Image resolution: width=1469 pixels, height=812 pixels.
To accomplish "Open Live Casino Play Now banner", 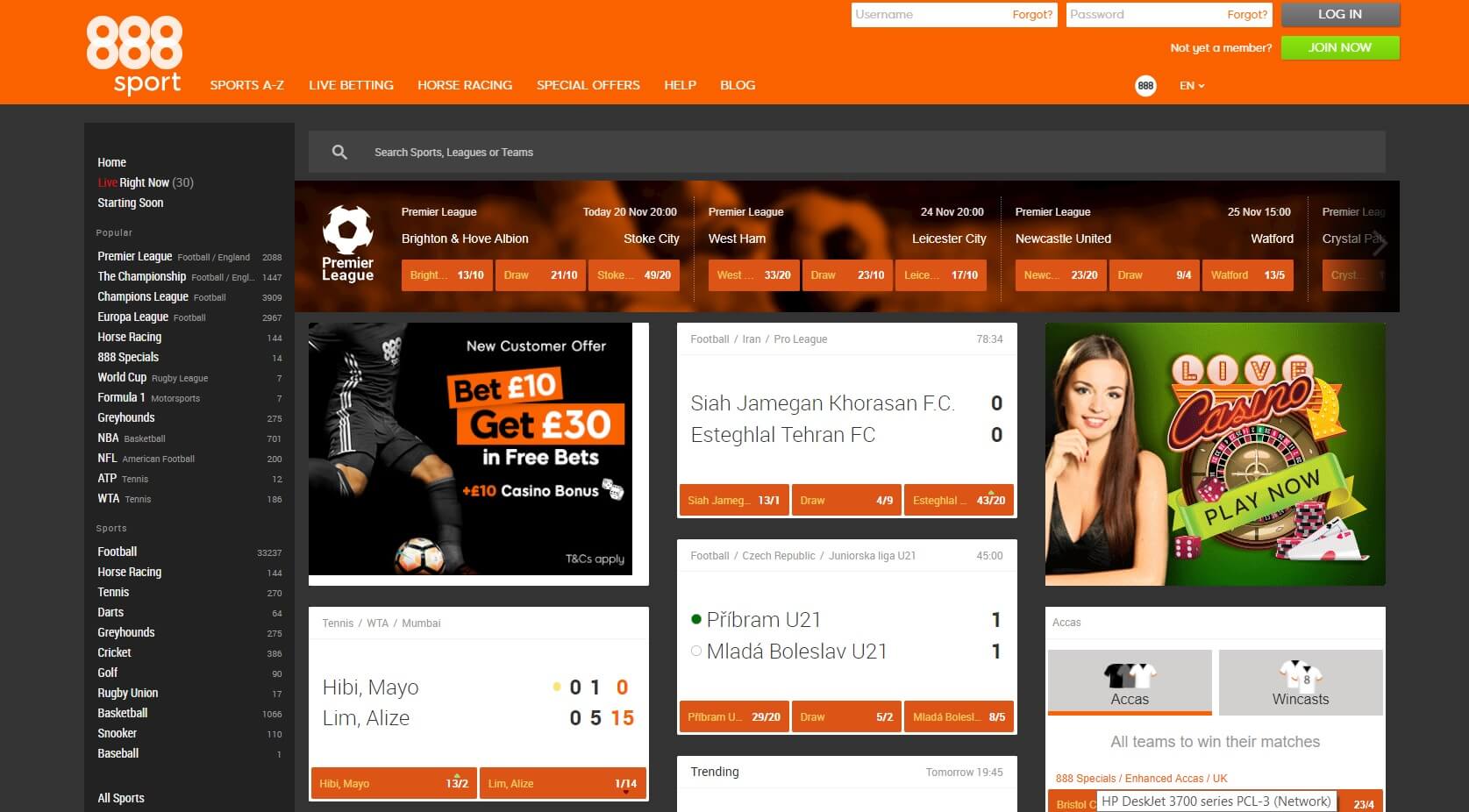I will pos(1216,454).
